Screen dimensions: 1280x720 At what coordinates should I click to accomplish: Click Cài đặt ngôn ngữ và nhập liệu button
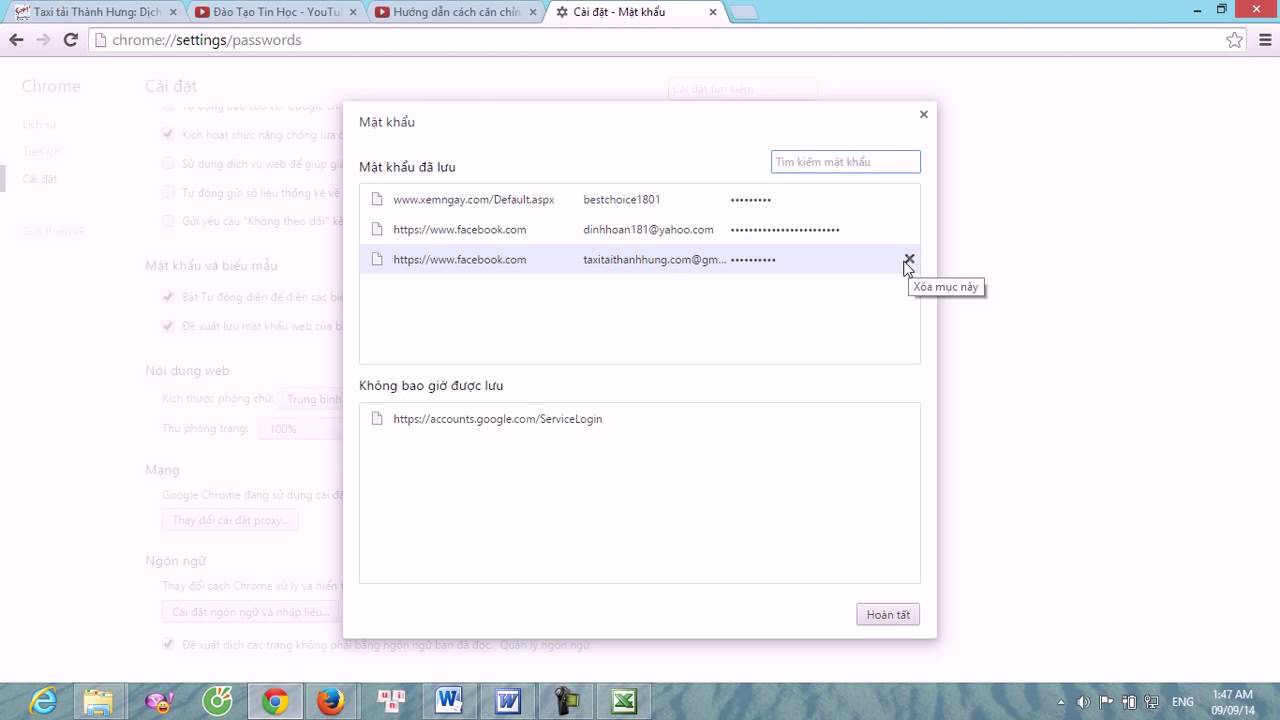pyautogui.click(x=251, y=611)
